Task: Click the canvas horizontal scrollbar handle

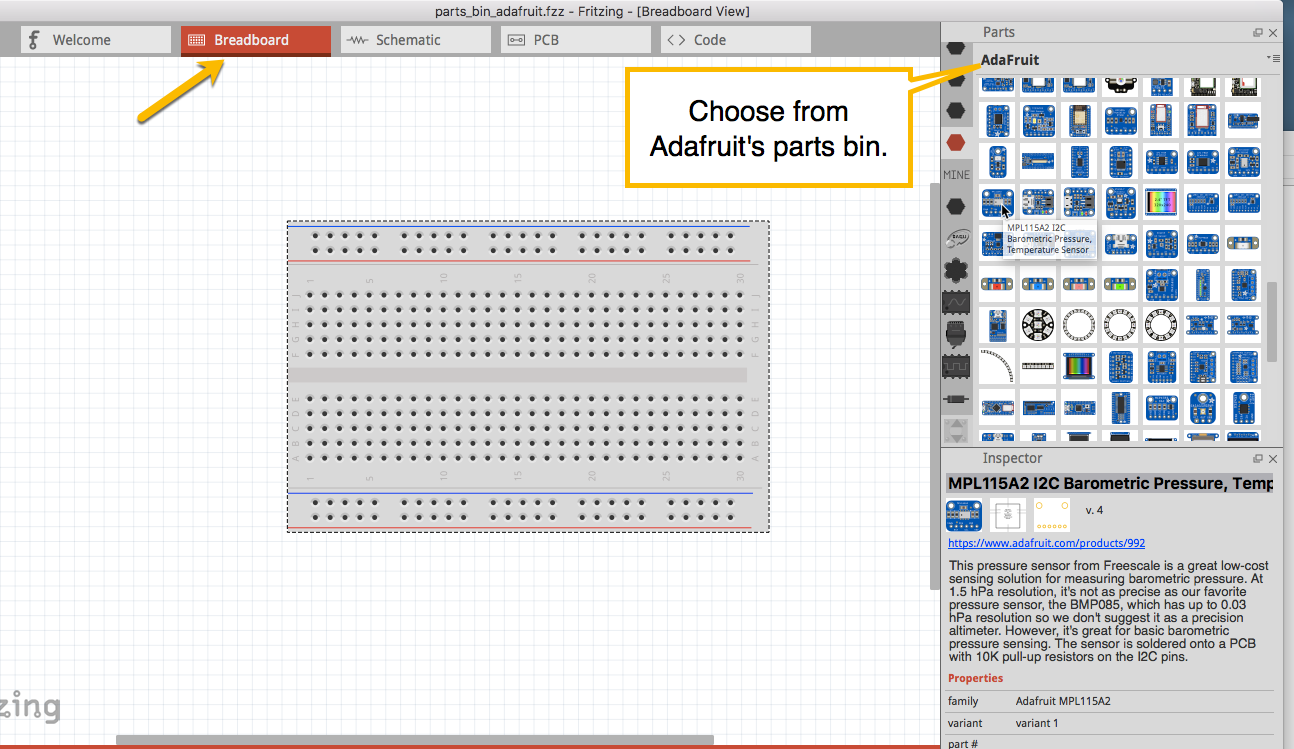Action: (x=415, y=741)
